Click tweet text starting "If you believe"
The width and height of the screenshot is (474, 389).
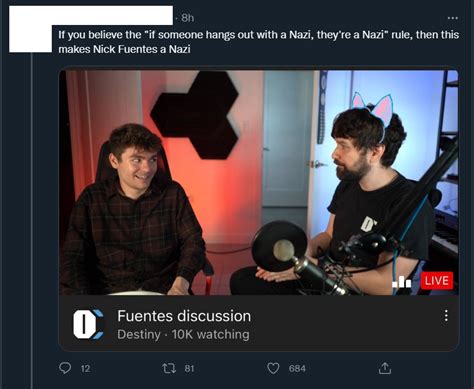click(x=259, y=42)
